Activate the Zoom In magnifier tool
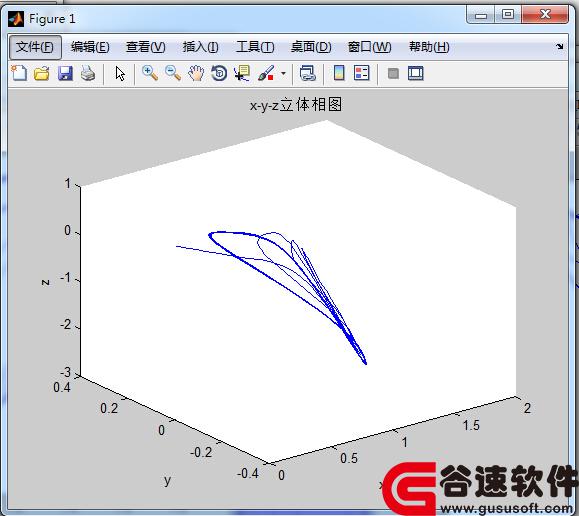The image size is (579, 516). pos(150,73)
